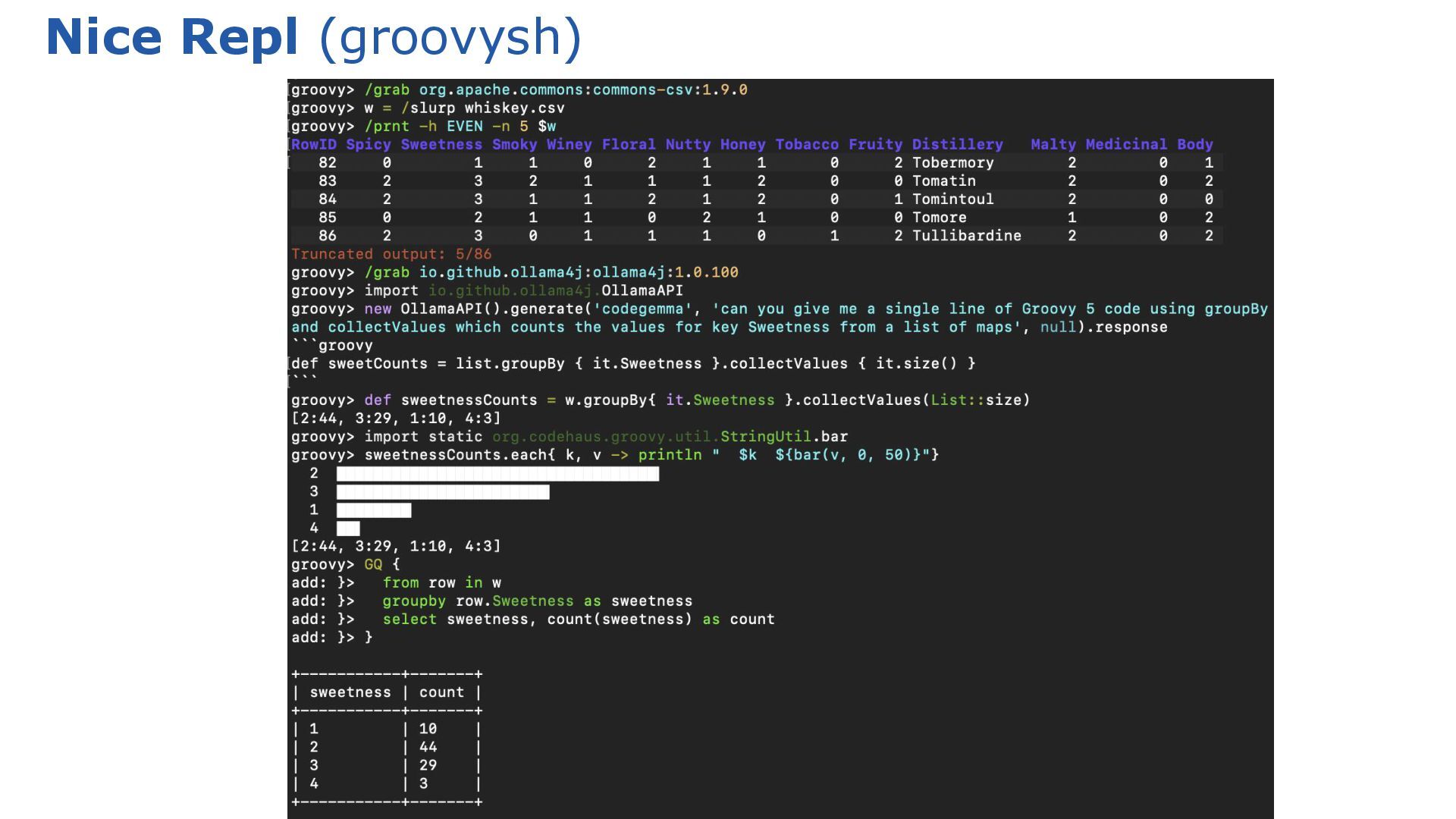The height and width of the screenshot is (819, 1456).
Task: Click the 'sweetness' header in result table
Action: [350, 692]
